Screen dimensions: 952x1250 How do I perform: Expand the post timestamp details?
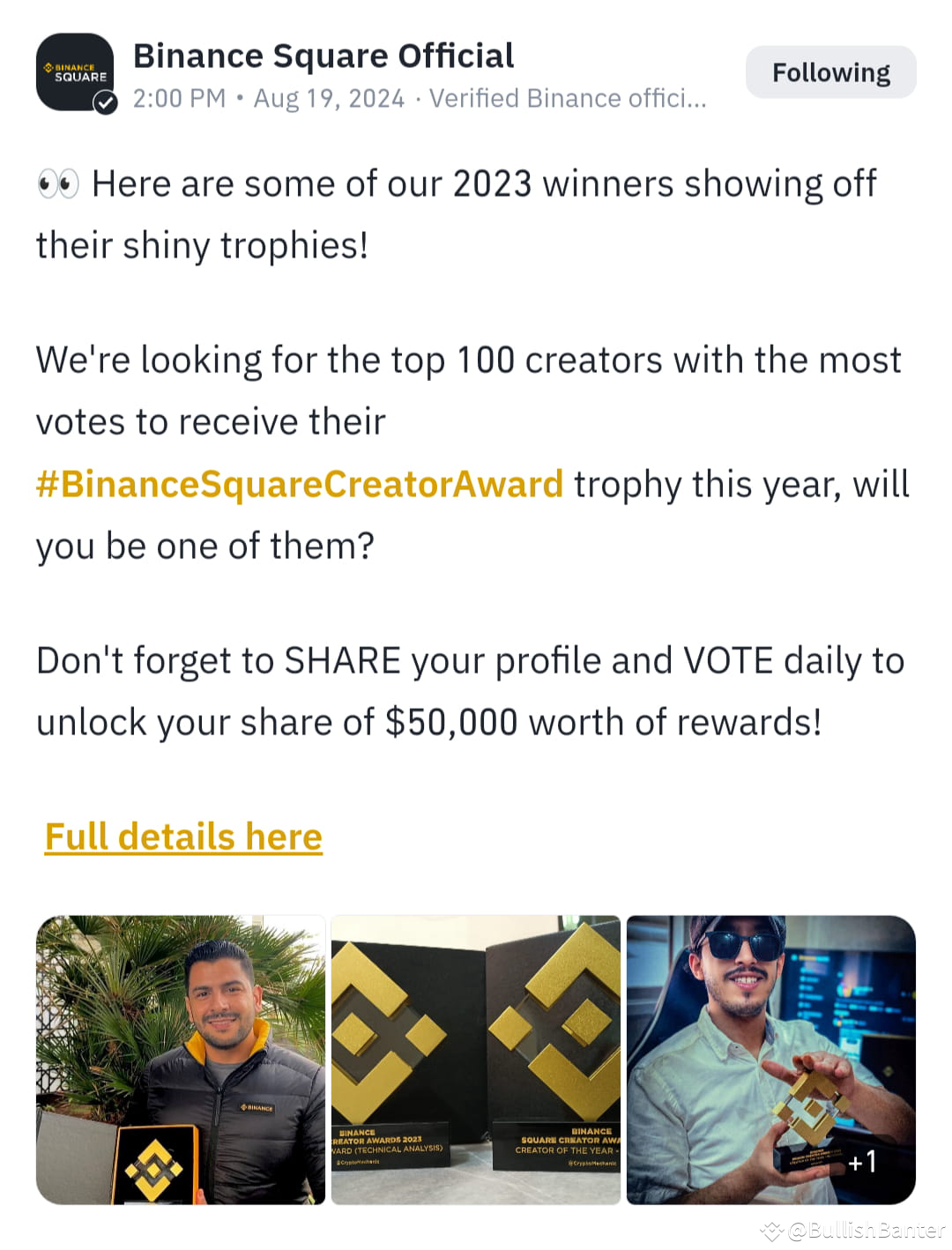331,98
